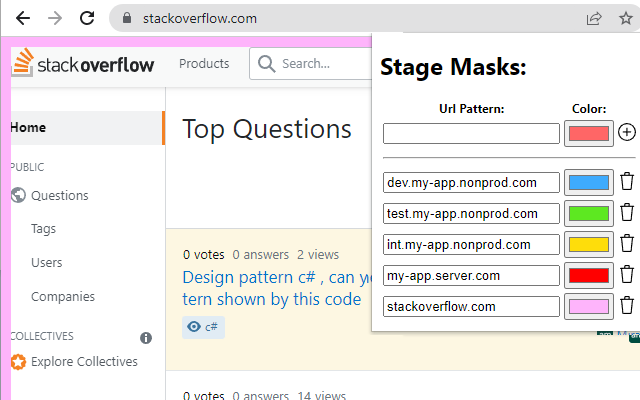640x400 pixels.
Task: Pick color for new mask swatch
Action: coord(588,133)
